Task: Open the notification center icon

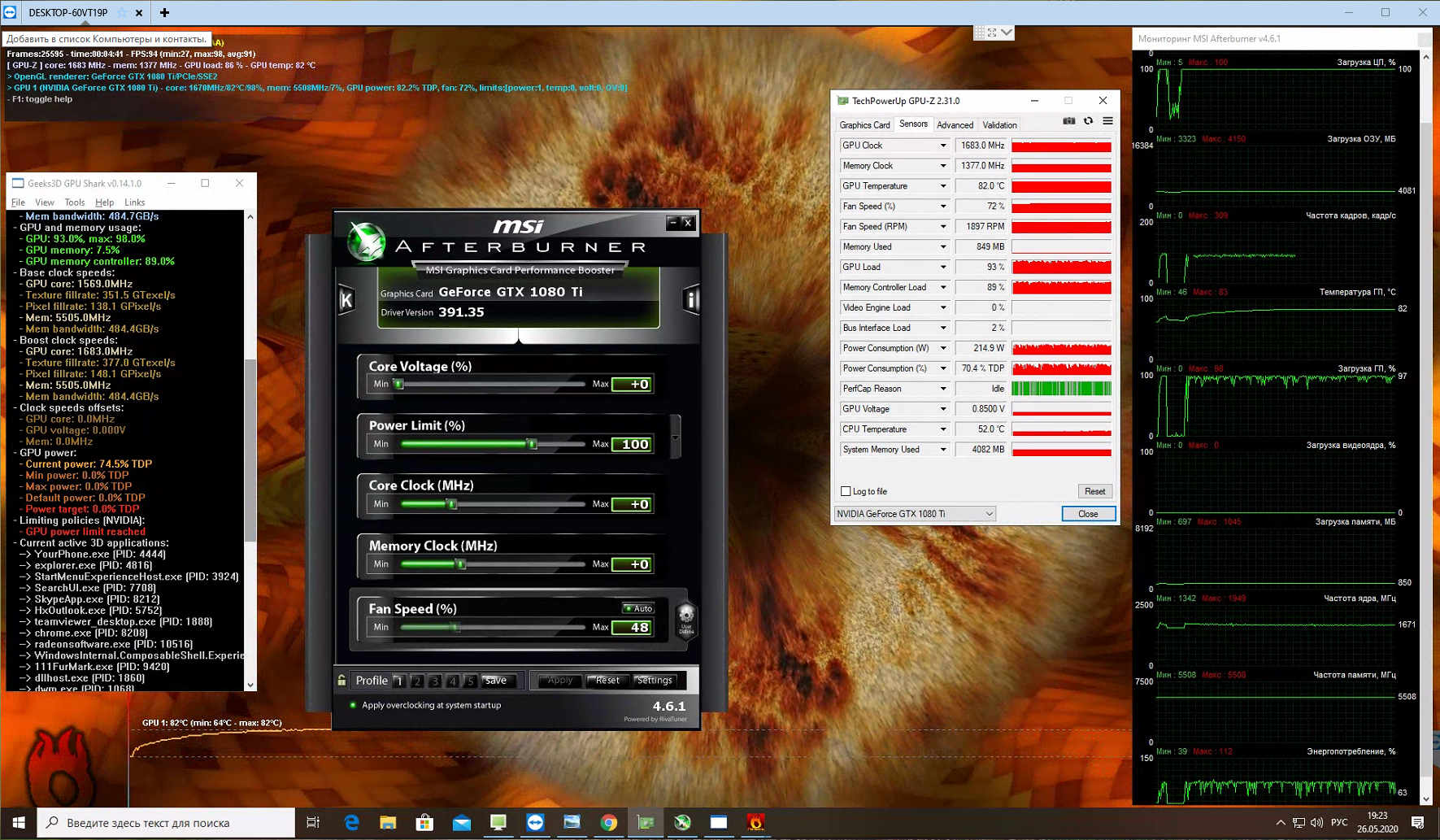Action: point(1418,823)
